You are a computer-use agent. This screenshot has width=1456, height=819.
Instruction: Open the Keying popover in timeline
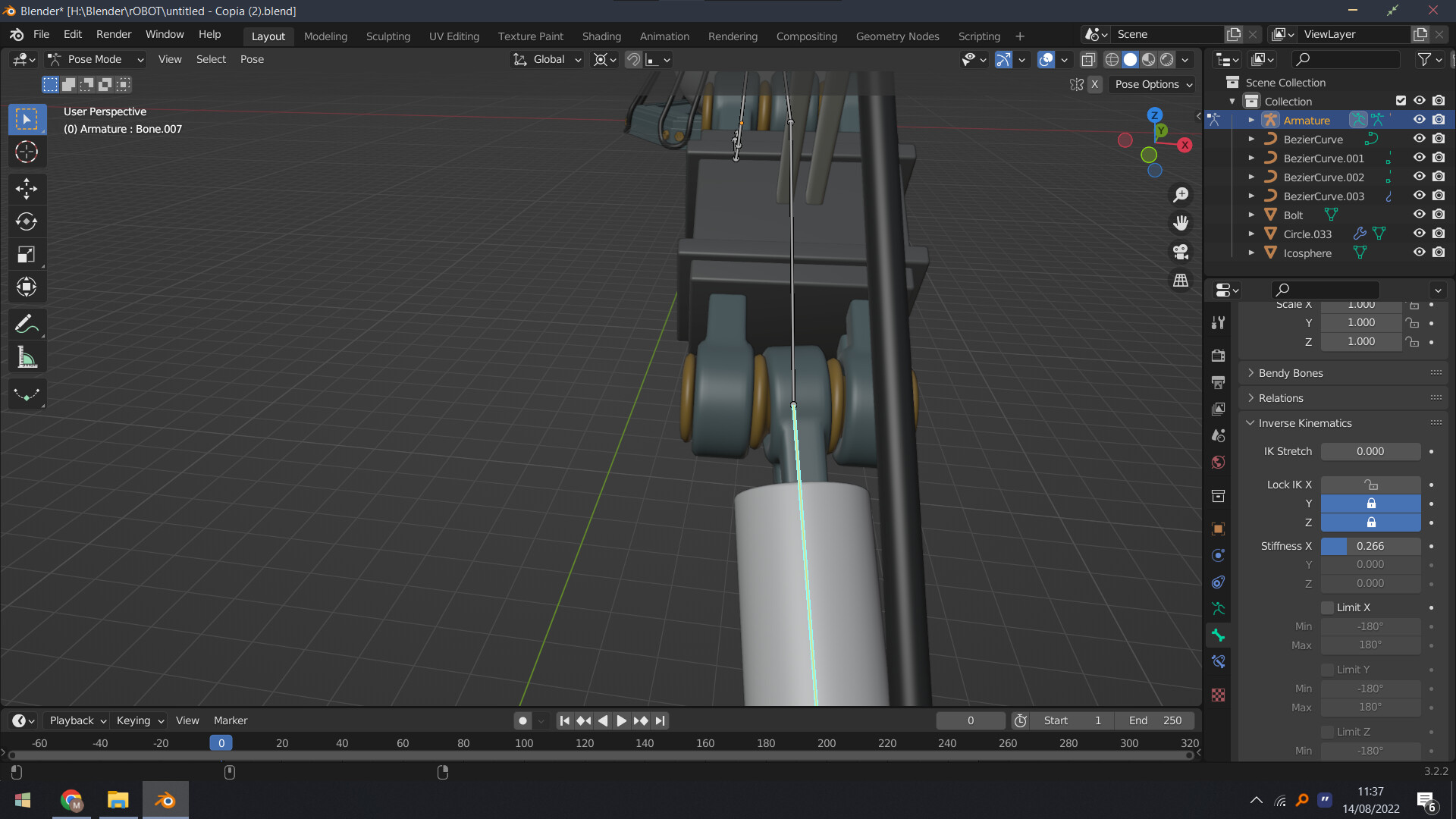(140, 720)
